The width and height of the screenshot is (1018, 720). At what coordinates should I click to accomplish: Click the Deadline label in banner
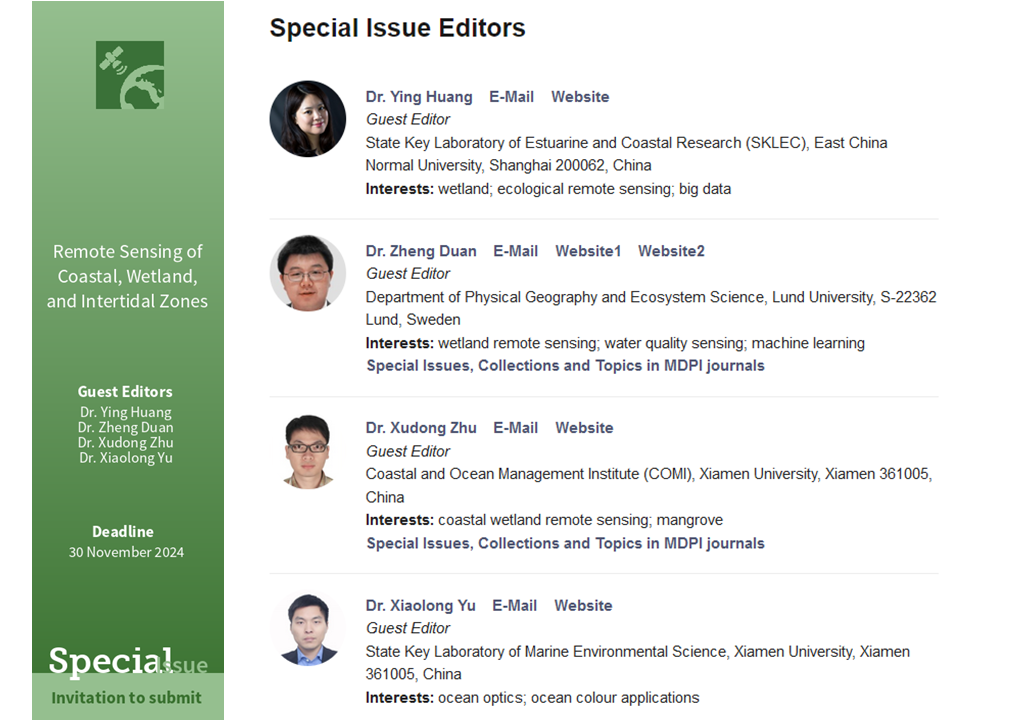tap(123, 532)
